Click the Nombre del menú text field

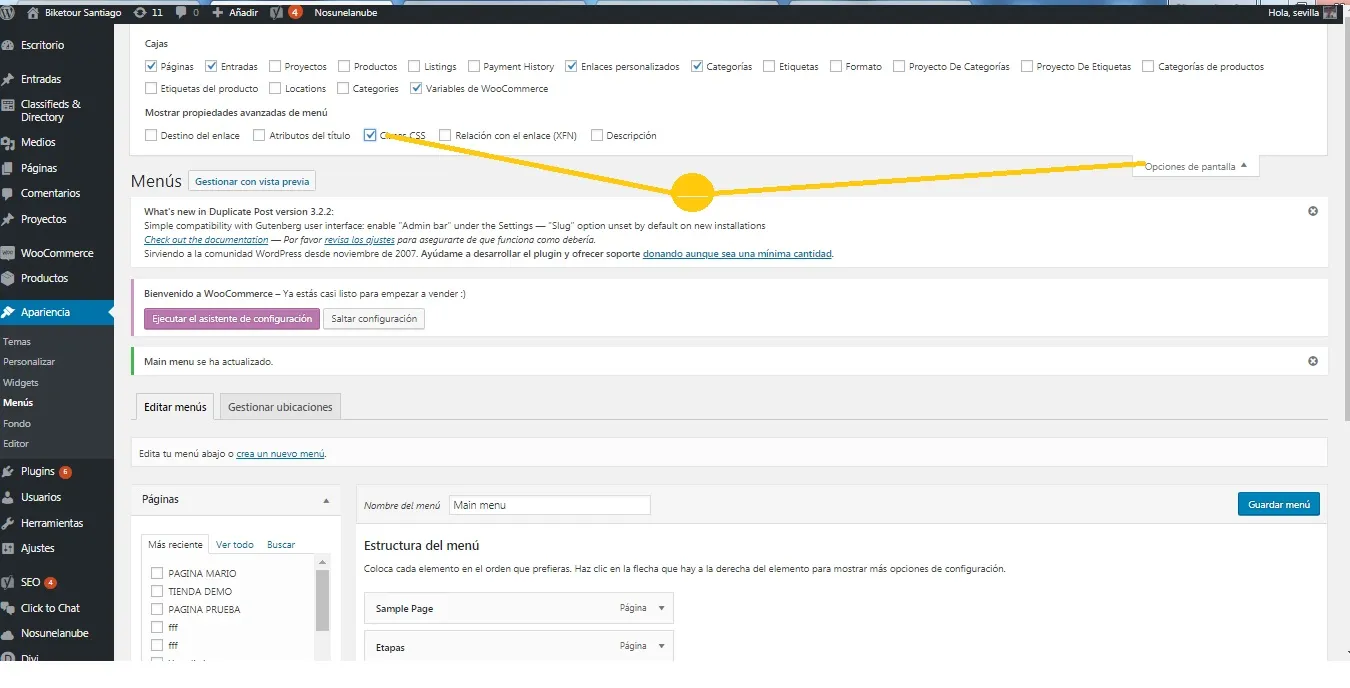pos(549,505)
